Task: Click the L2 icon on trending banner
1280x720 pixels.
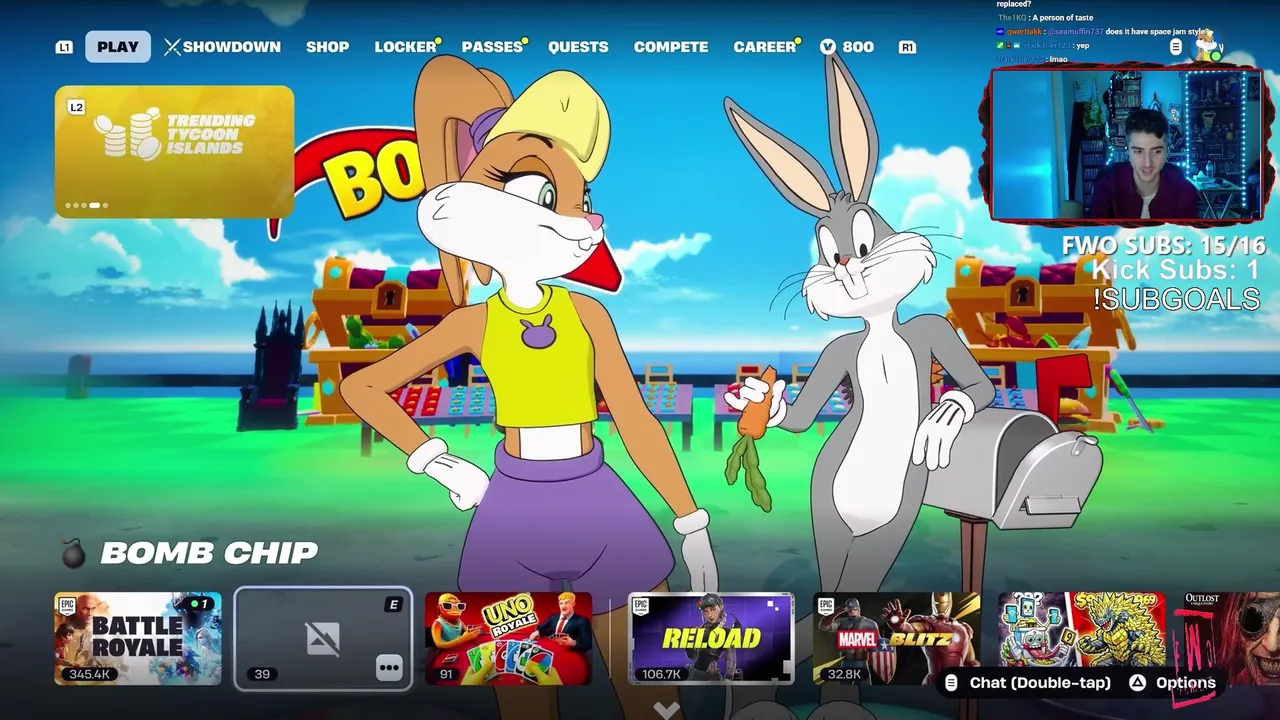Action: pos(76,107)
